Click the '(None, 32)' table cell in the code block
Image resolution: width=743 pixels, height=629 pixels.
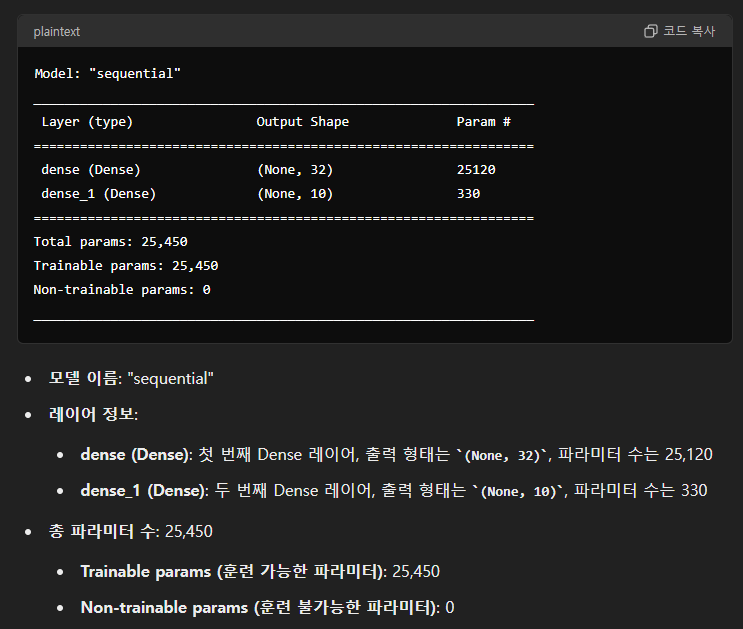pyautogui.click(x=295, y=170)
